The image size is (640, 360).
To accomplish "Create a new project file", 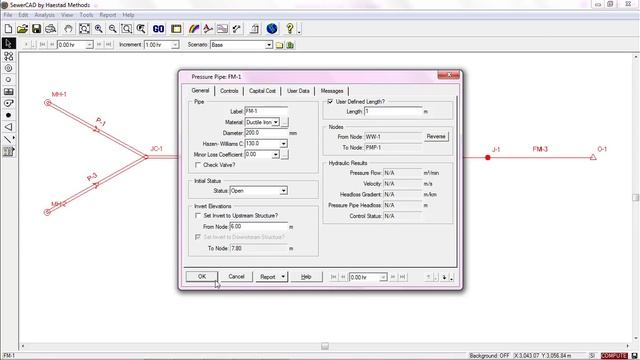I will [8, 29].
